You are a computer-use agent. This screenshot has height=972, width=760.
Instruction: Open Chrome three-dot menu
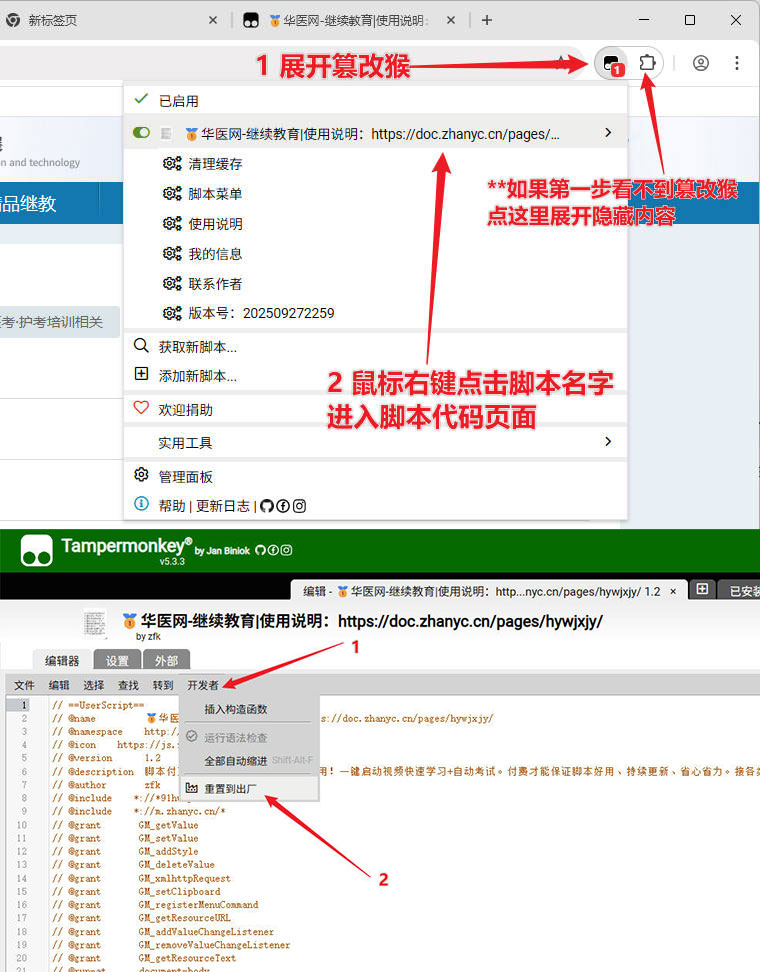click(737, 63)
